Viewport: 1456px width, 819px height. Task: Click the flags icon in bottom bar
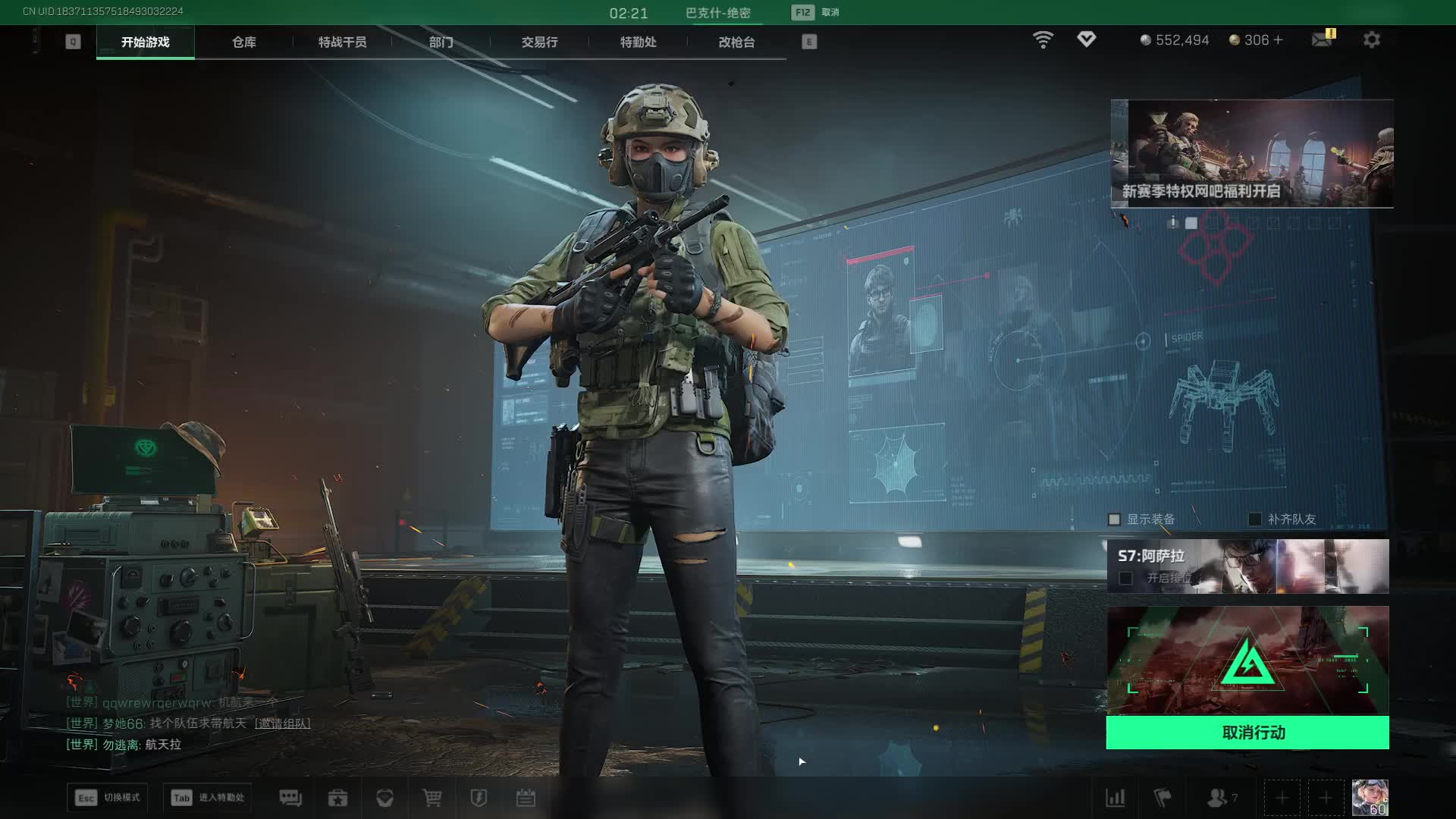pos(1162,798)
